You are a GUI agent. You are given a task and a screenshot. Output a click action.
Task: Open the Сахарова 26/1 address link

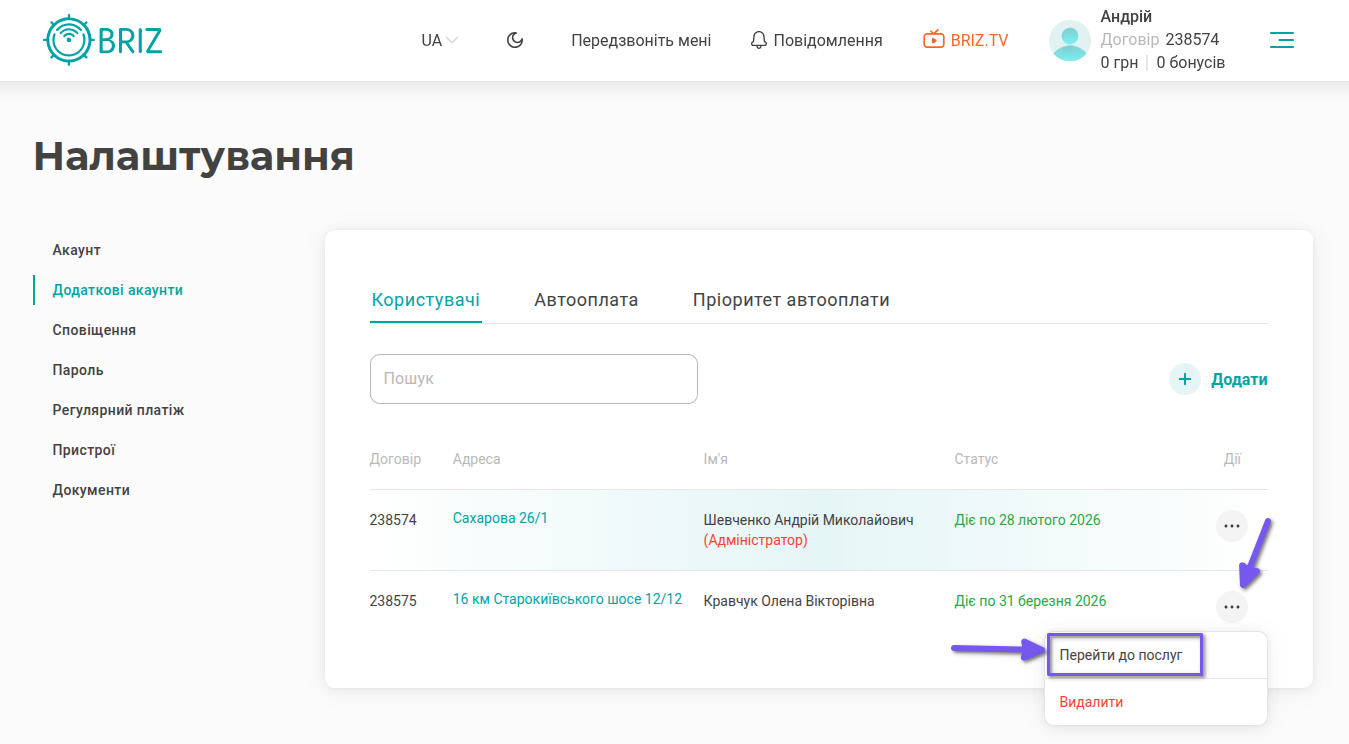(500, 518)
